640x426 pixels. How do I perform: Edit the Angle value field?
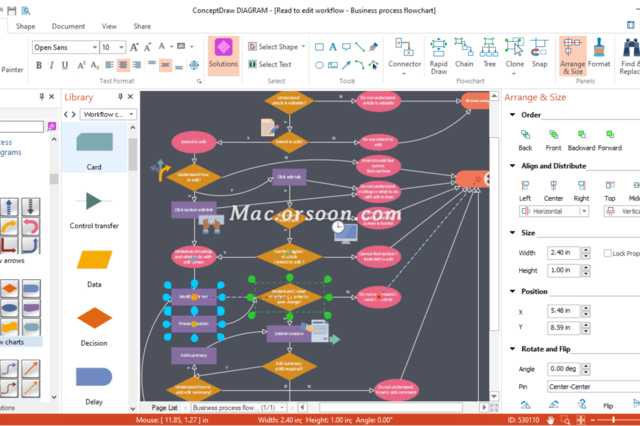(x=563, y=369)
